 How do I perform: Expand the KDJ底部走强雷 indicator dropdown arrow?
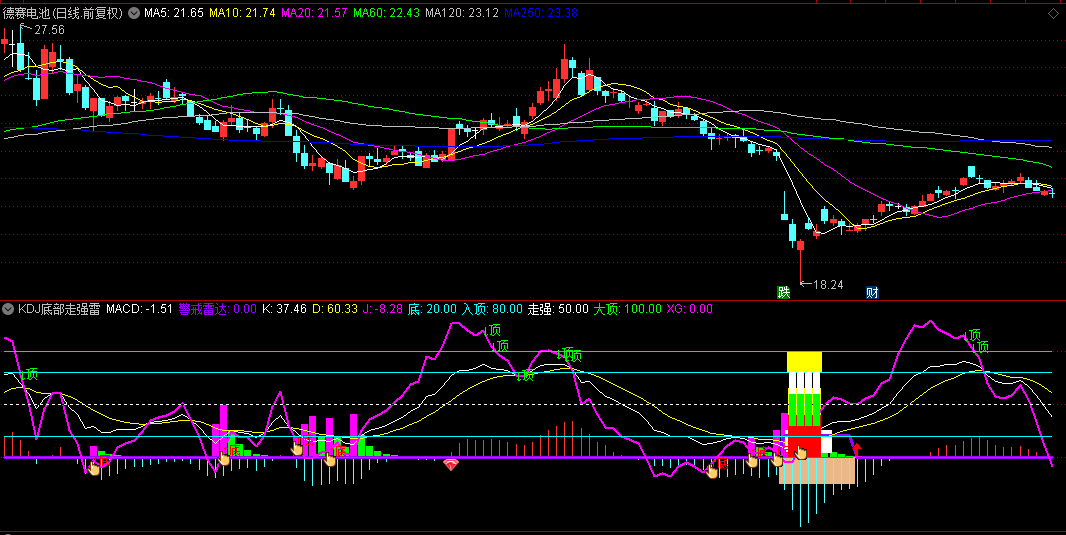8,309
